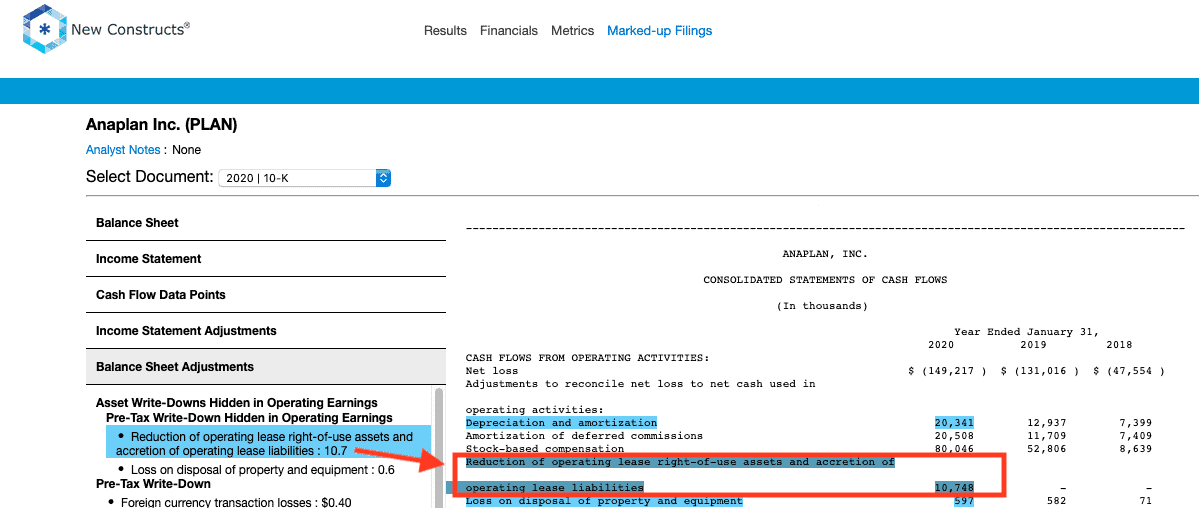Click the Anaplan Inc. (PLAN) heading

pyautogui.click(x=161, y=125)
